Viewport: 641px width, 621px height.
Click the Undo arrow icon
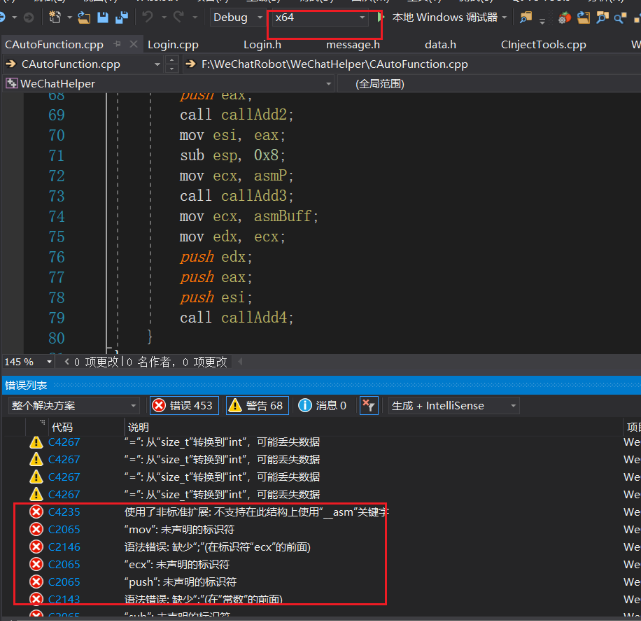click(x=148, y=18)
